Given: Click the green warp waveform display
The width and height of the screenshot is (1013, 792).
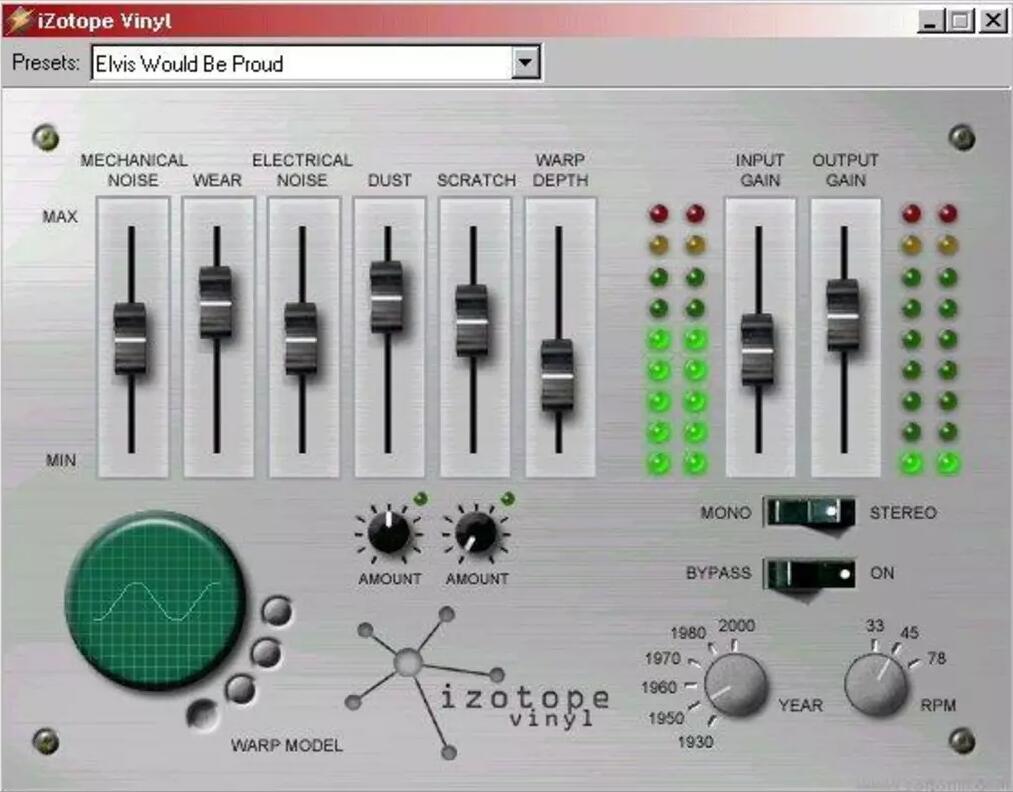Looking at the screenshot, I should coord(155,600).
